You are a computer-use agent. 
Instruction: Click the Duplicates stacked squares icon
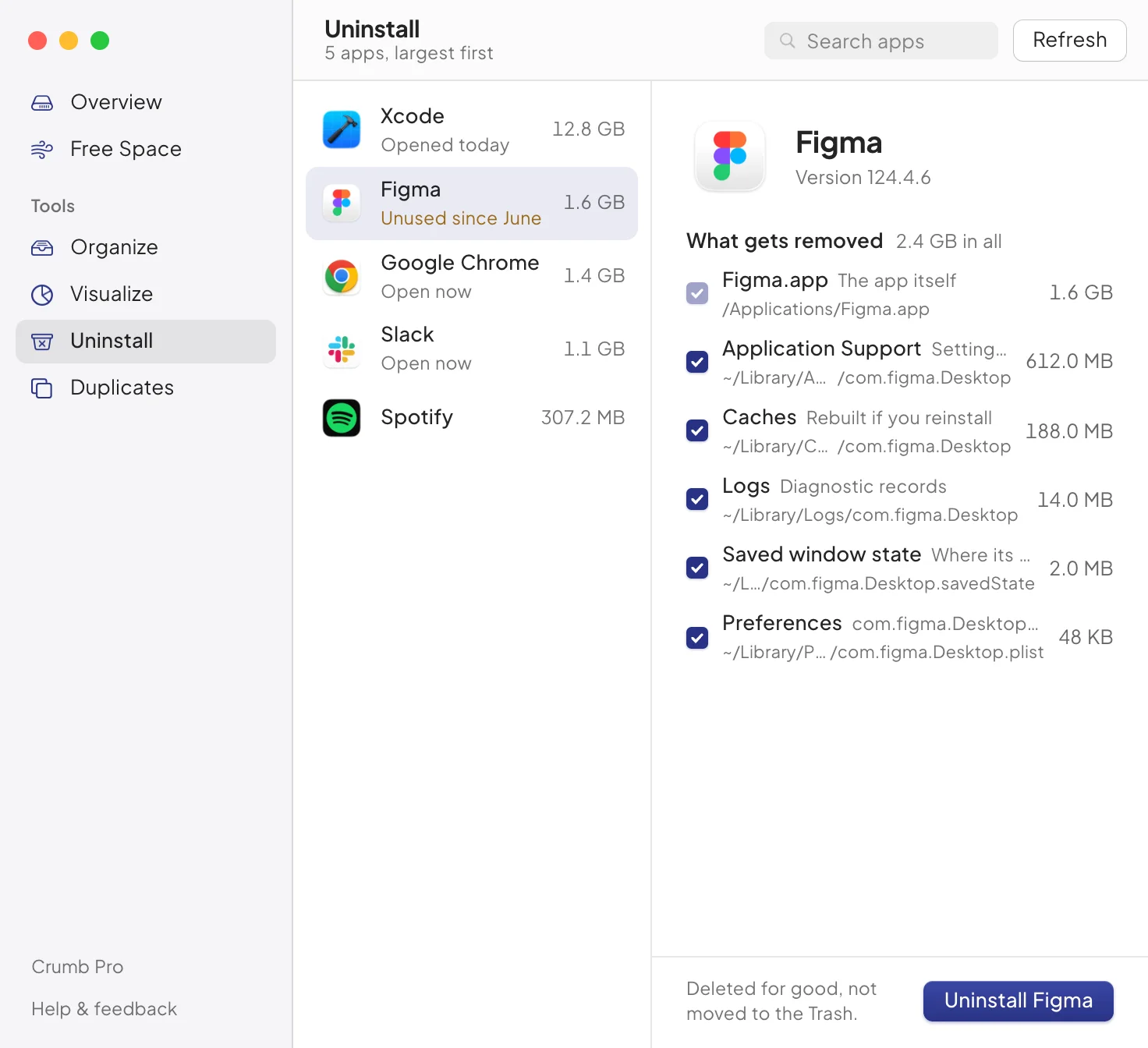coord(42,388)
